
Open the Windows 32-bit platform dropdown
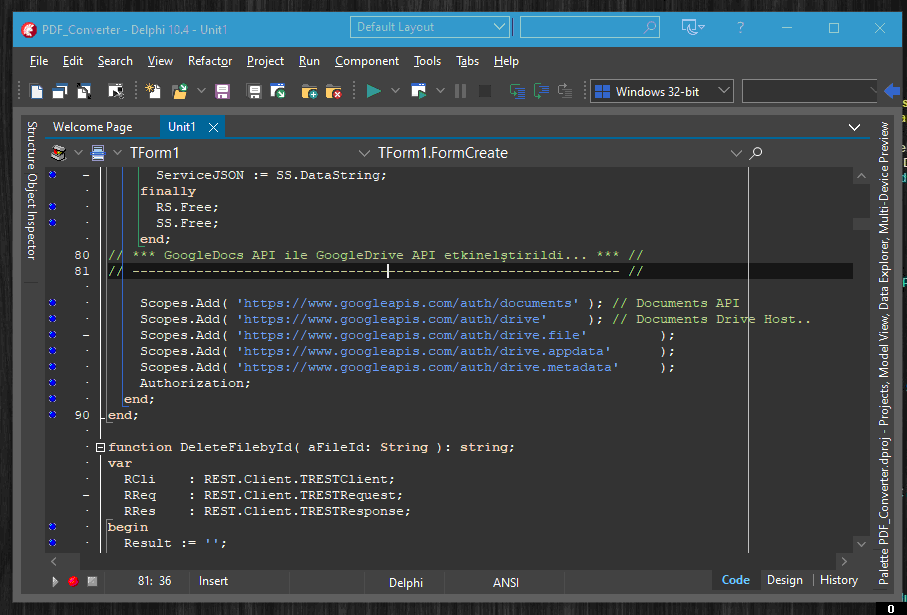[x=662, y=91]
